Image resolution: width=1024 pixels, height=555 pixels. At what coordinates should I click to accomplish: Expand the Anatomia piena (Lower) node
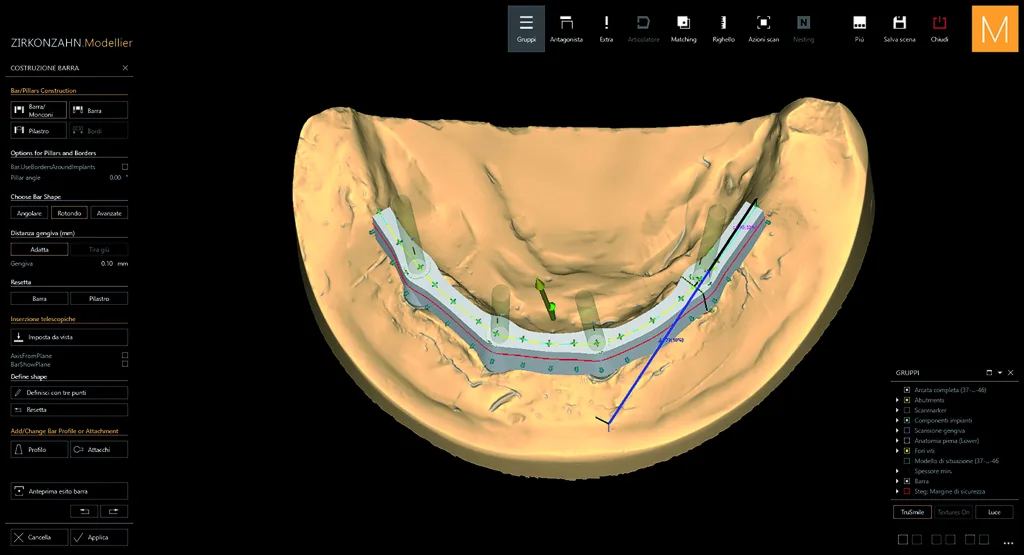click(897, 441)
